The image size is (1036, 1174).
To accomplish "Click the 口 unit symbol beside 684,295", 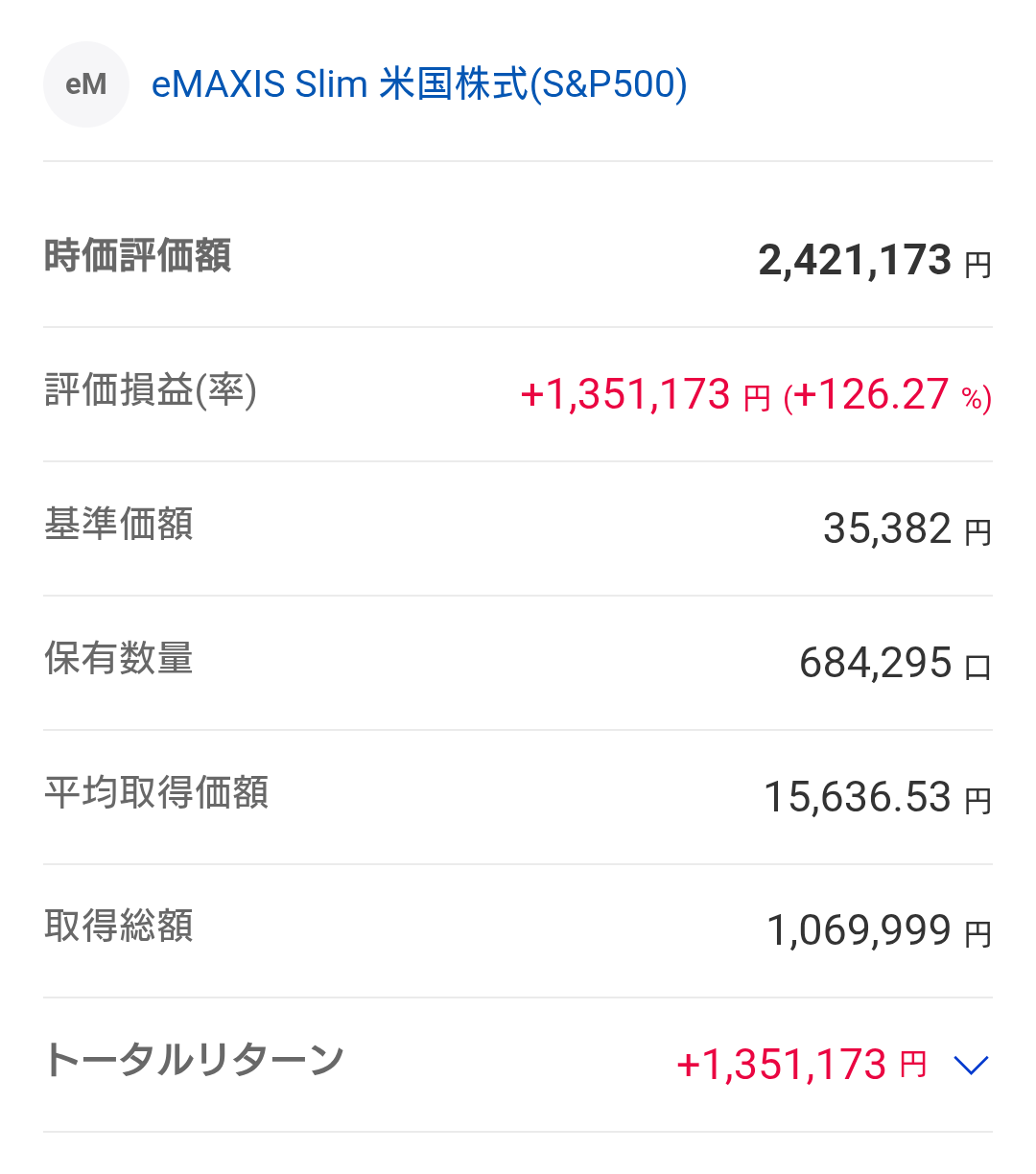I will (977, 668).
